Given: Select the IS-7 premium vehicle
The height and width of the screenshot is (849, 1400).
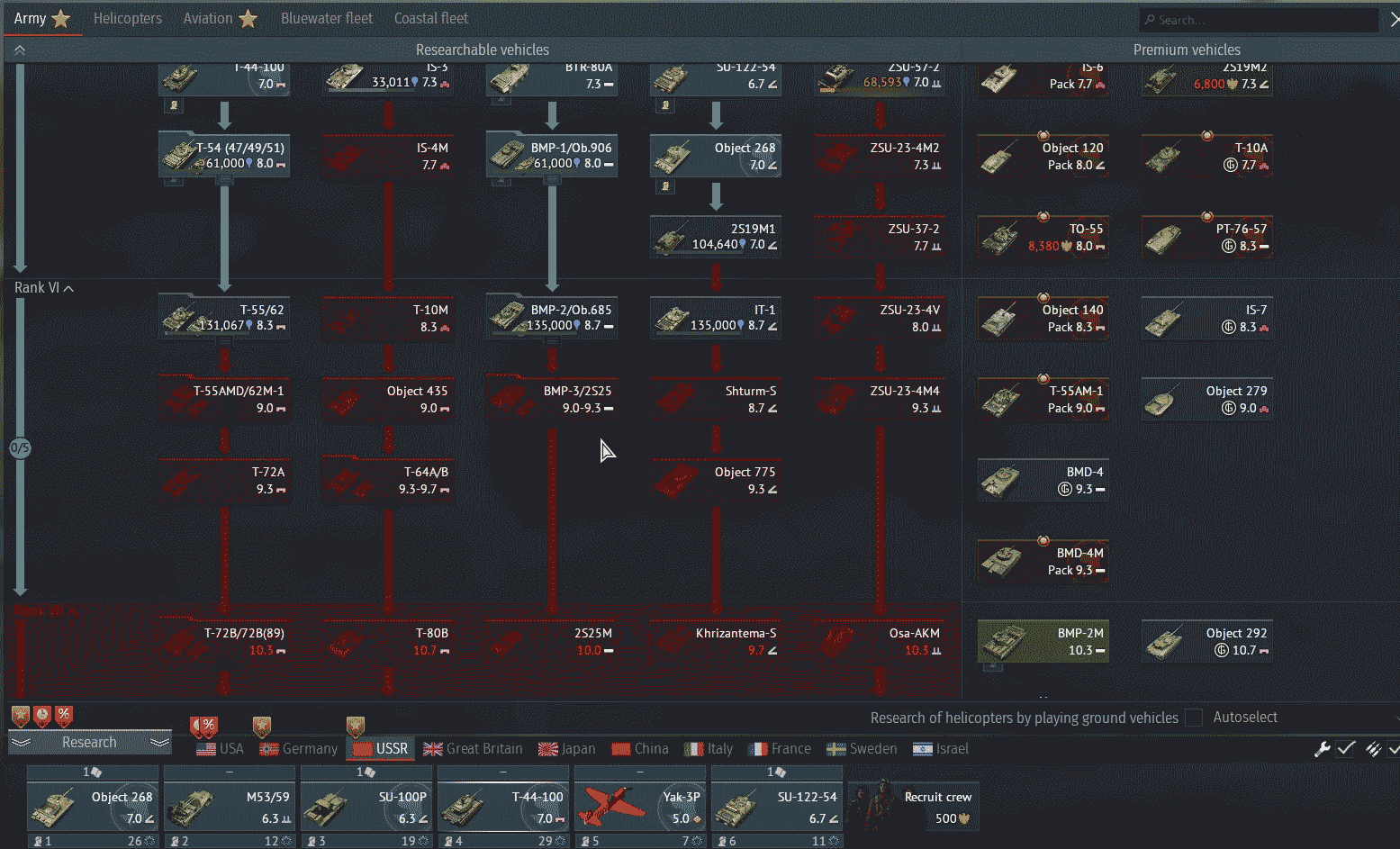Looking at the screenshot, I should (x=1207, y=318).
